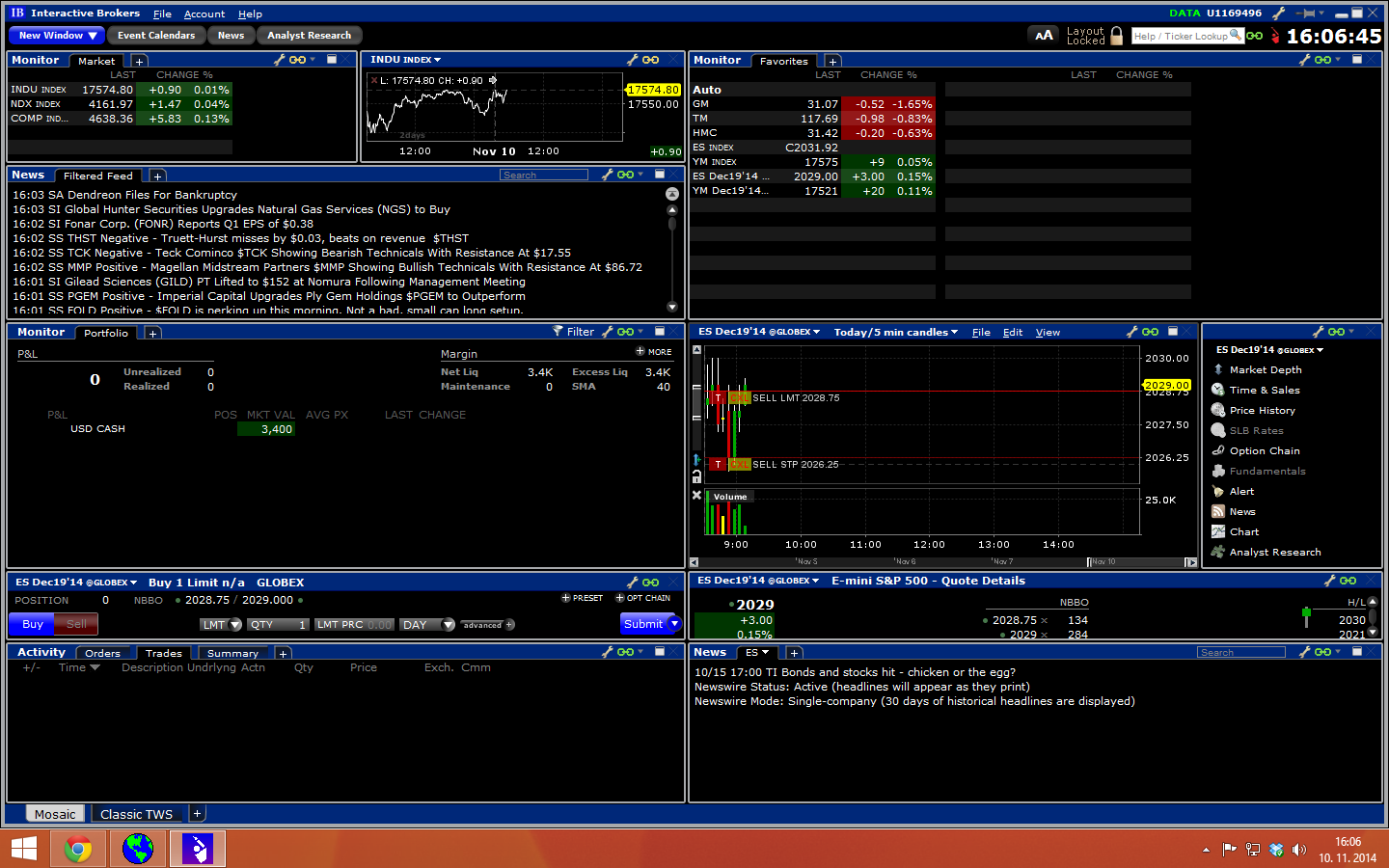Click the pin icon in title bar
Screen dimensions: 1389x868
point(1307,14)
